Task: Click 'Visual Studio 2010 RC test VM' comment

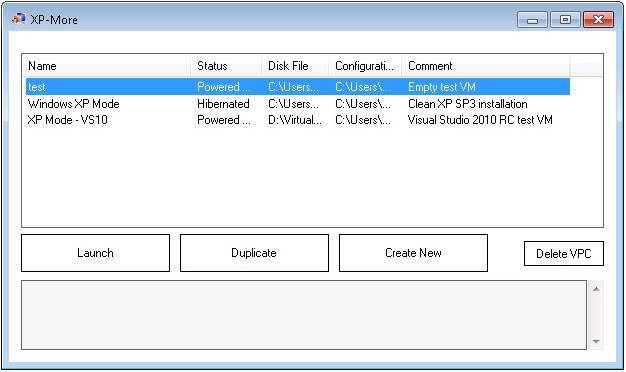Action: (x=480, y=120)
